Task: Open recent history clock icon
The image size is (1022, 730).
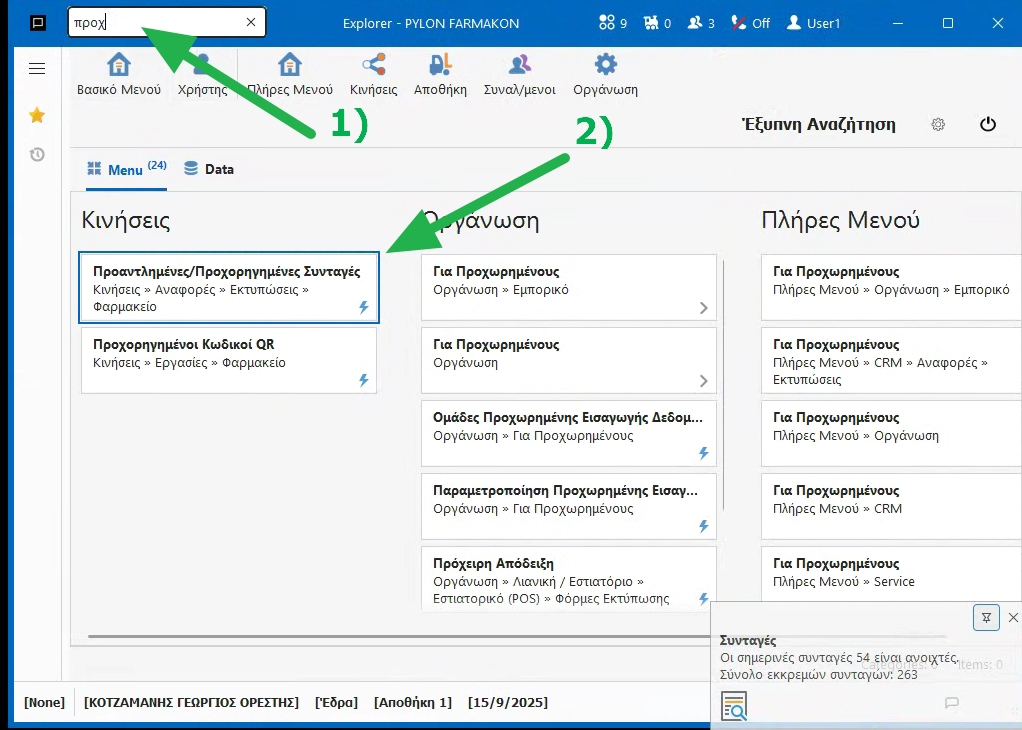Action: coord(37,155)
